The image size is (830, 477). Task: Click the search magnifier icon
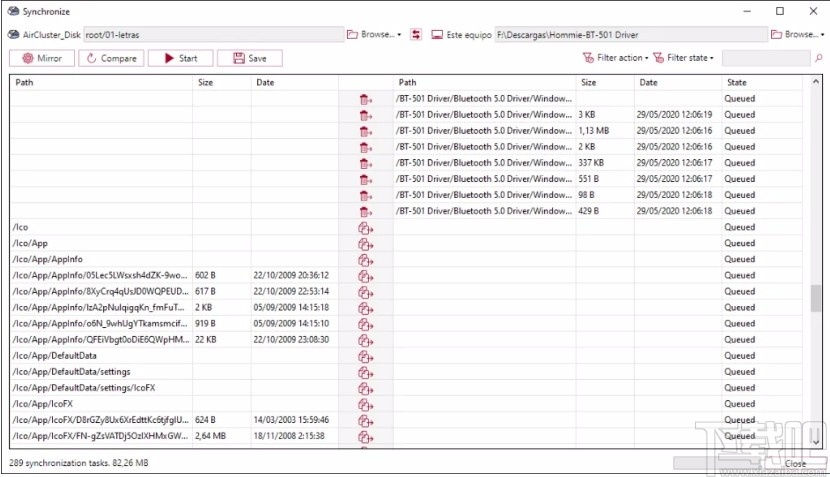819,58
